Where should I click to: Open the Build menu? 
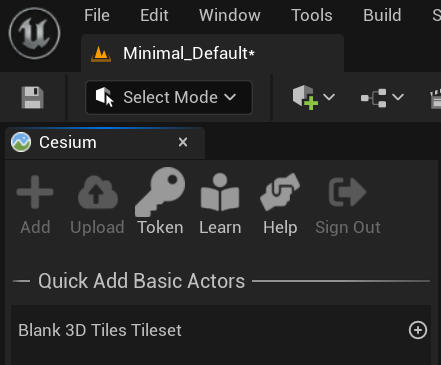click(x=382, y=15)
